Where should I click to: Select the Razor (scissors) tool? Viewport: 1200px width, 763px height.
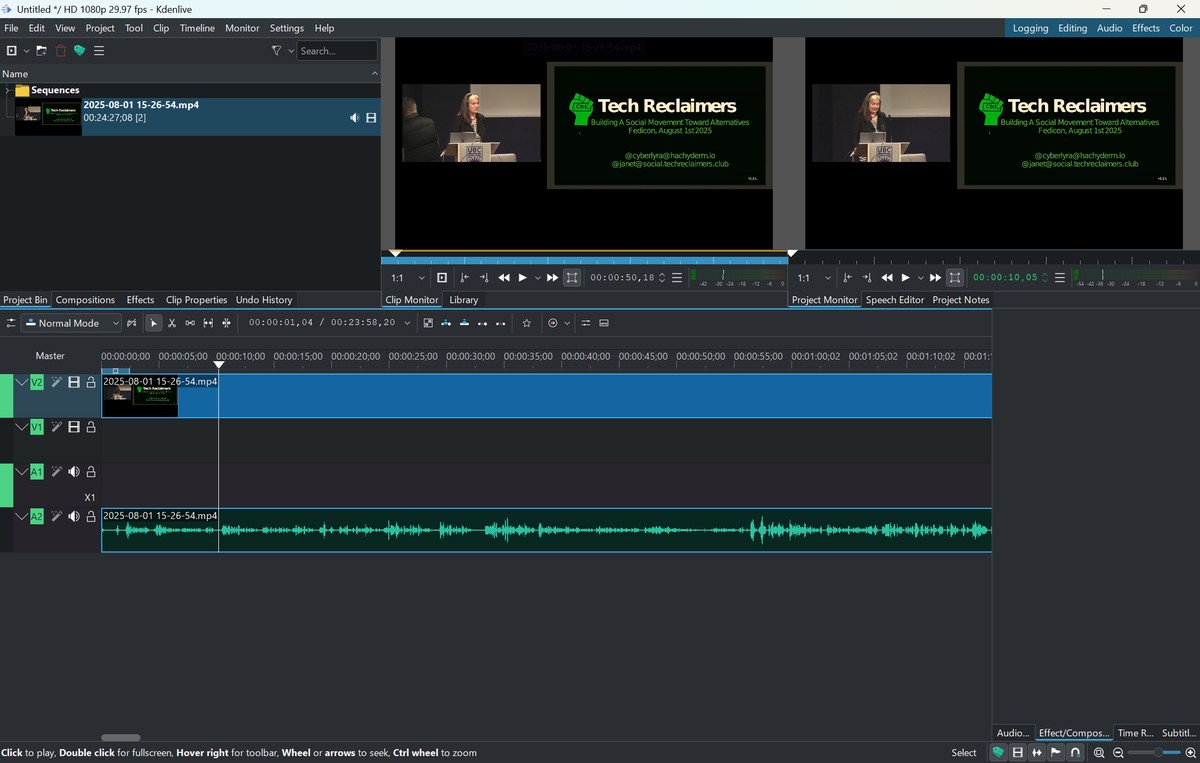click(172, 323)
